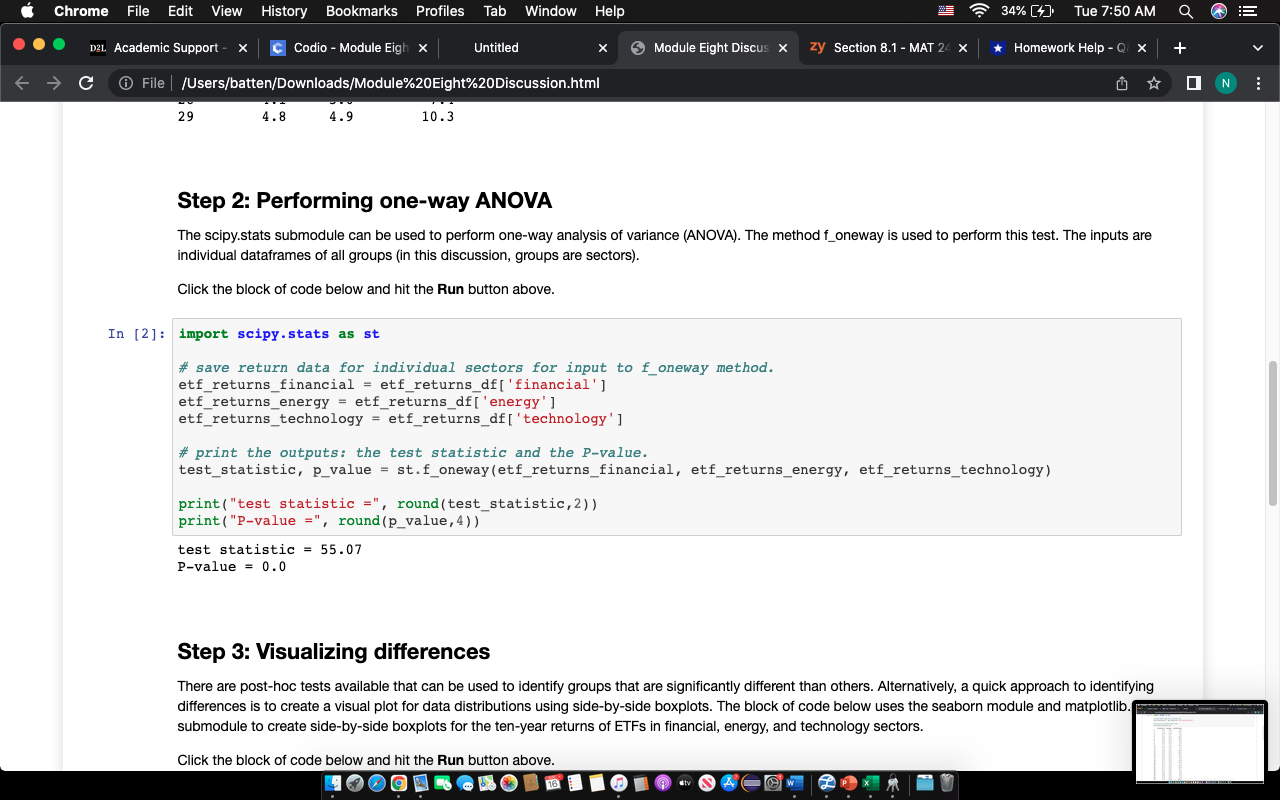This screenshot has height=800, width=1280.
Task: Open News app in the dock
Action: [x=706, y=783]
